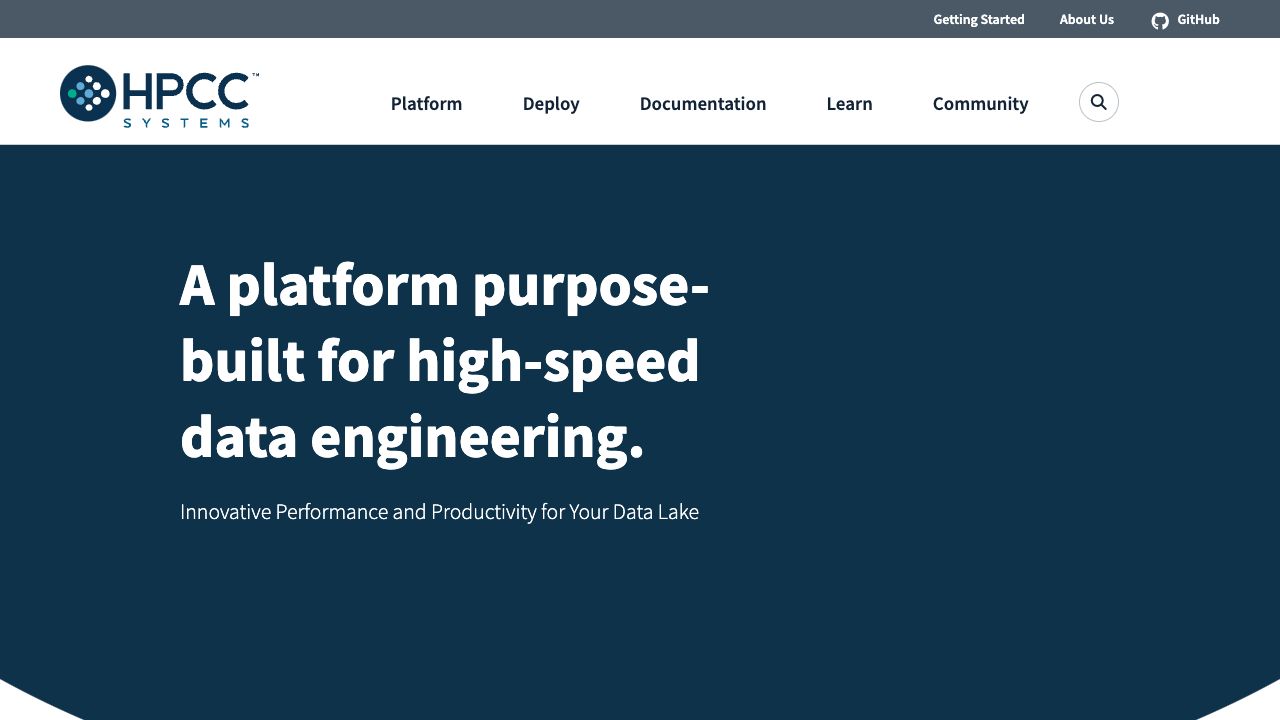Open the Community menu
This screenshot has width=1280, height=720.
click(980, 103)
